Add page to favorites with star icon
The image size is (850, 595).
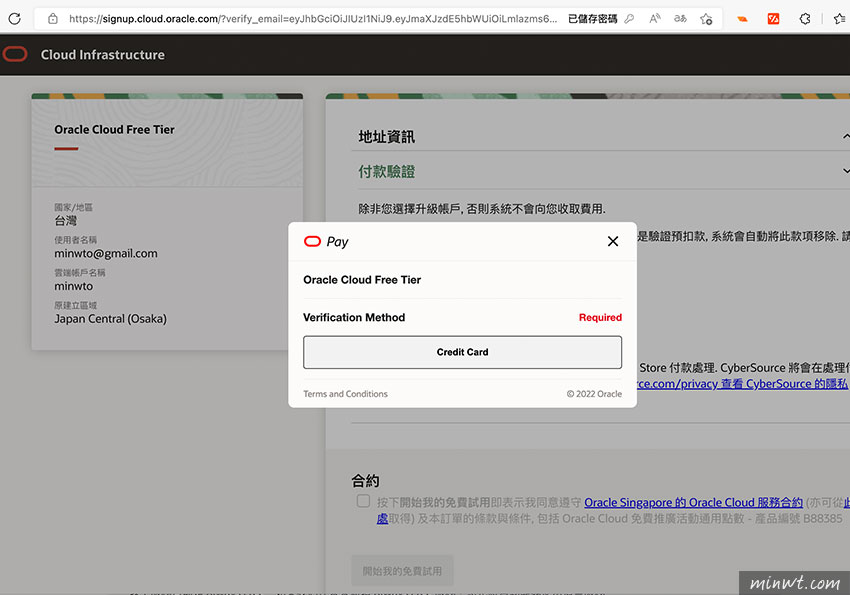706,19
